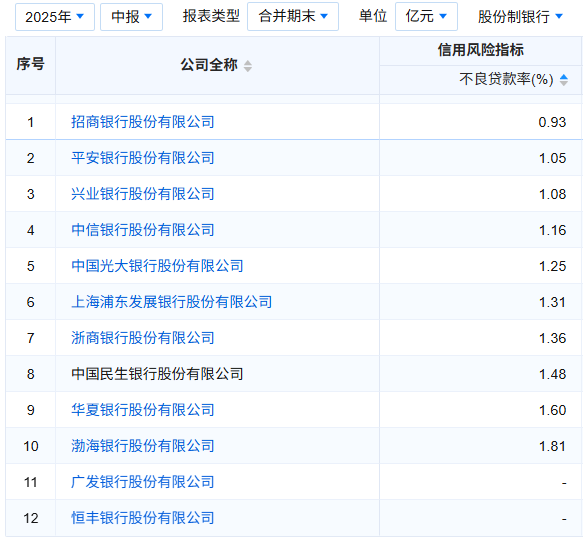Click the 1.48 value for 民生银行
The width and height of the screenshot is (583, 540).
(x=553, y=374)
